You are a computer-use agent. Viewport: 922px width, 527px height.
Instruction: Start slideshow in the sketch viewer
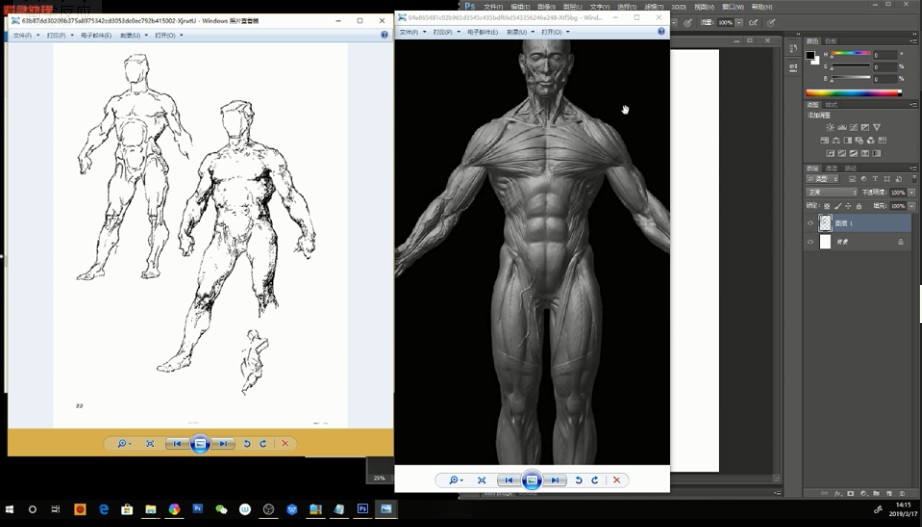(200, 443)
